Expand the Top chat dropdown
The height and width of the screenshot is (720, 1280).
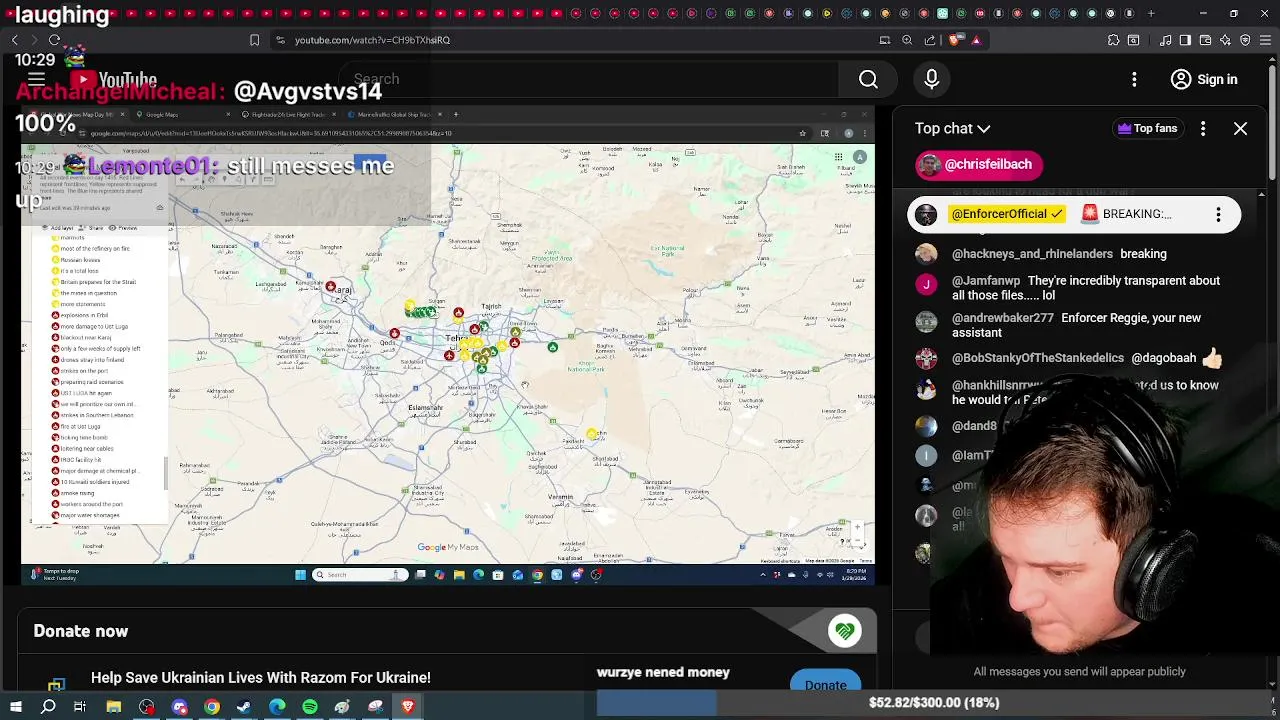(952, 128)
